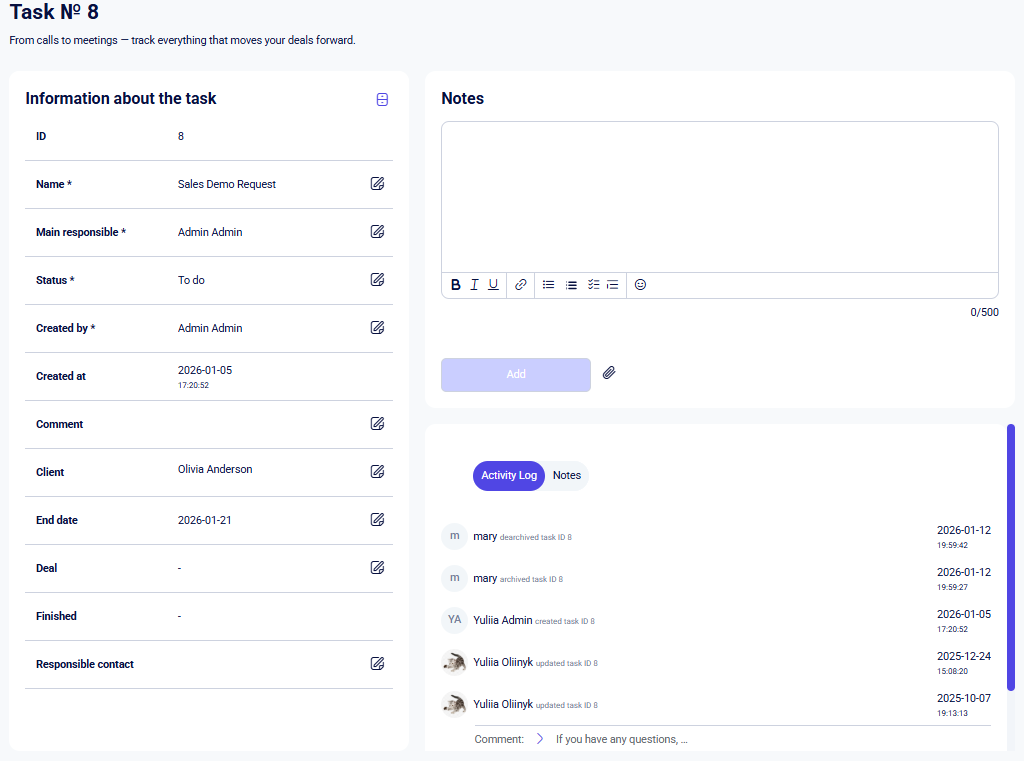Collapse the Information about the task panel
The image size is (1024, 761).
coord(382,99)
